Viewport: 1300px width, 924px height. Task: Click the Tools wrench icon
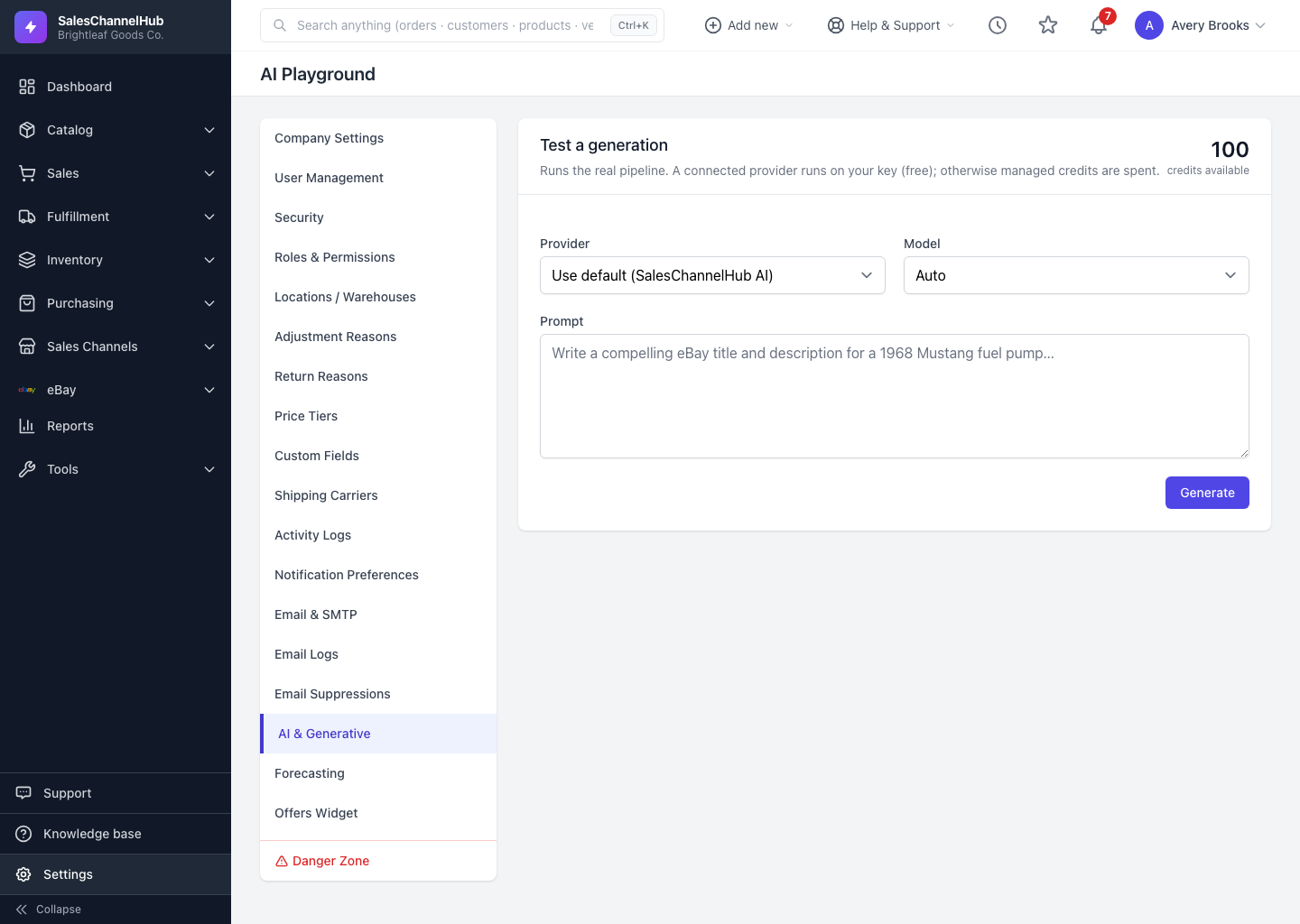tap(27, 469)
